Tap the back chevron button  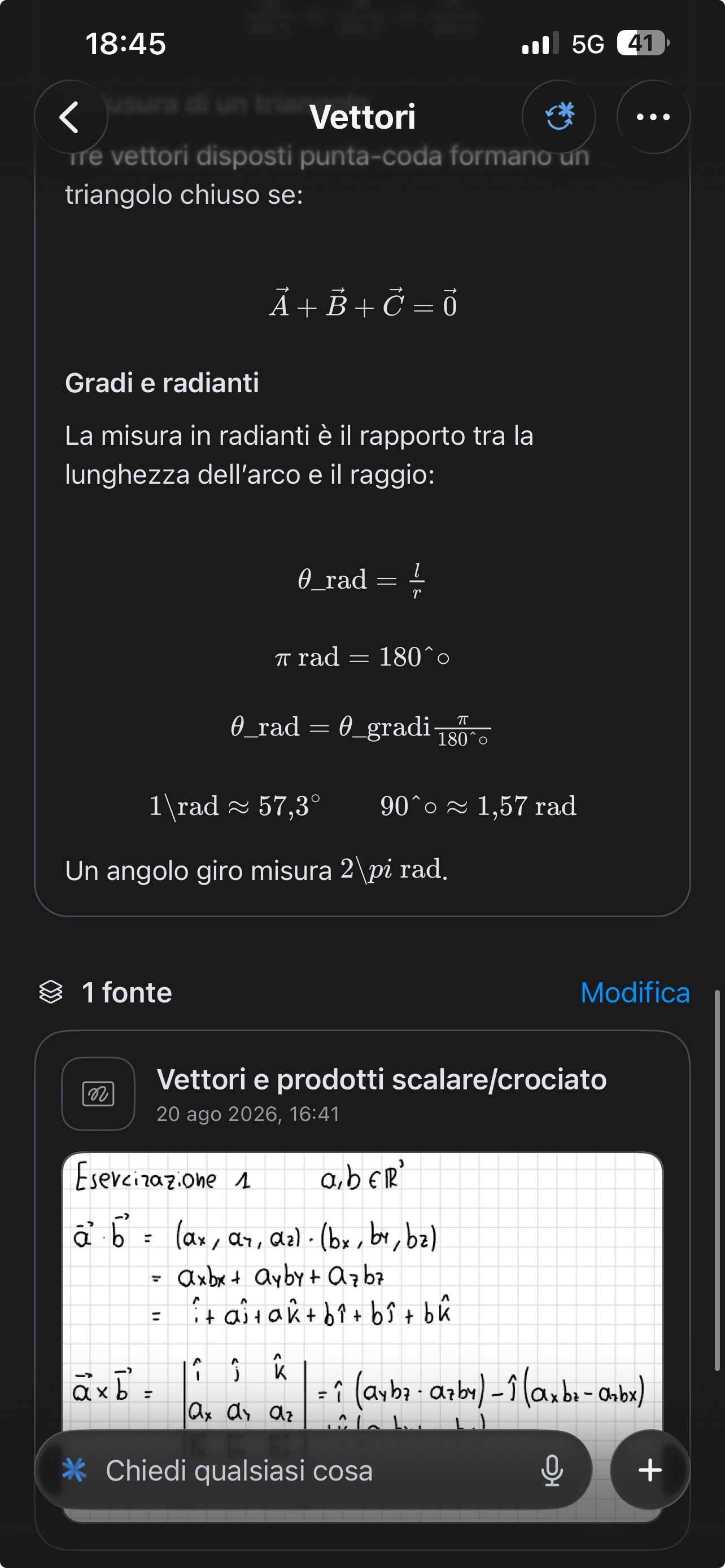(71, 116)
